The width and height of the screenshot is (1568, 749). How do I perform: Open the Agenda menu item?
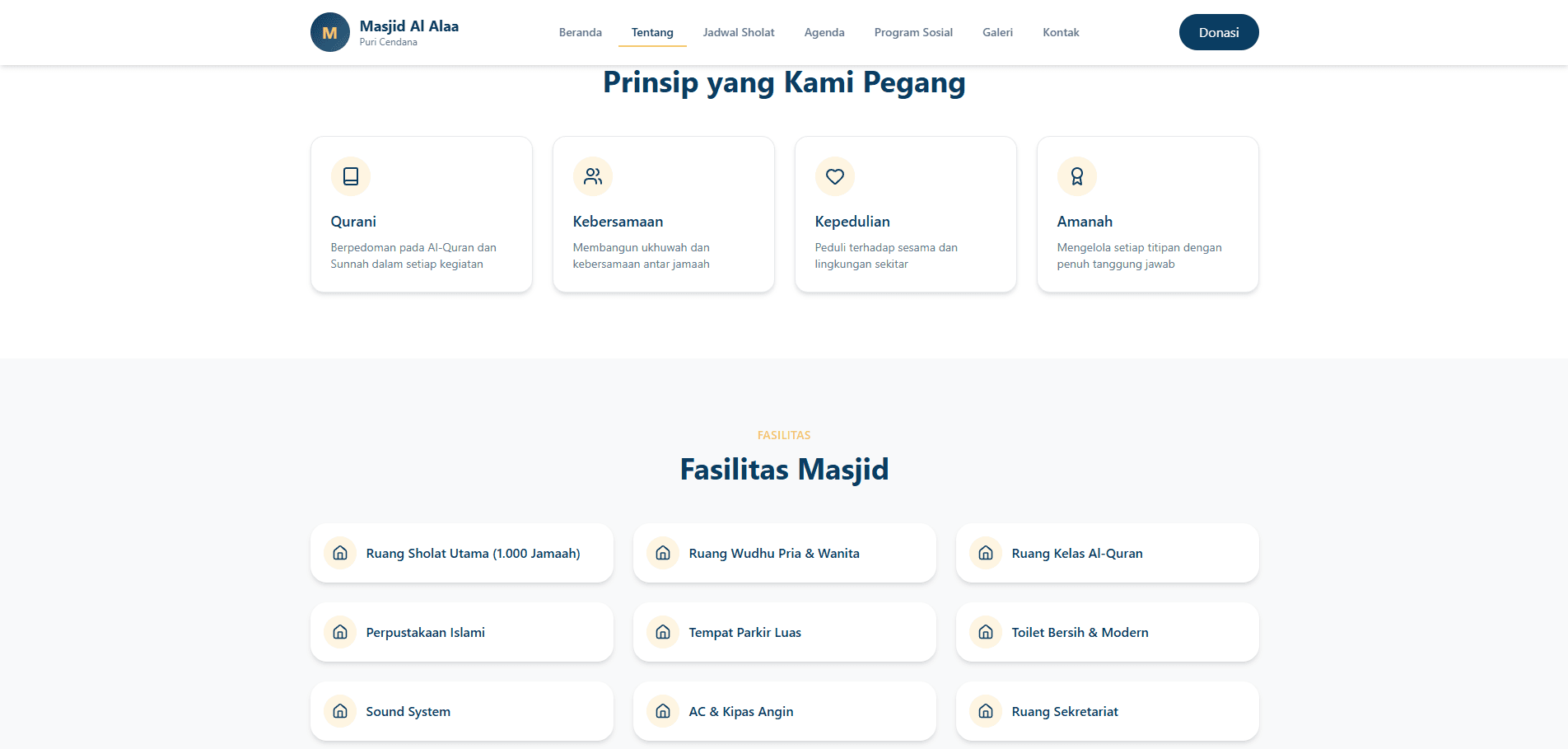824,33
